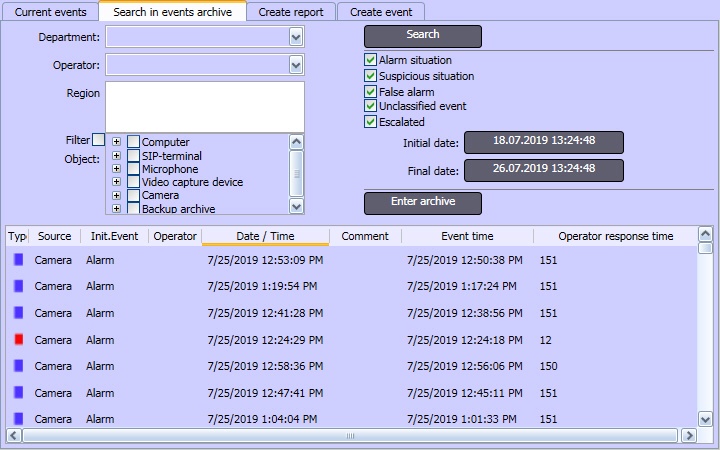This screenshot has width=720, height=450.
Task: Click the blue type icon for the 12:58:36 PM event
Action: point(18,366)
